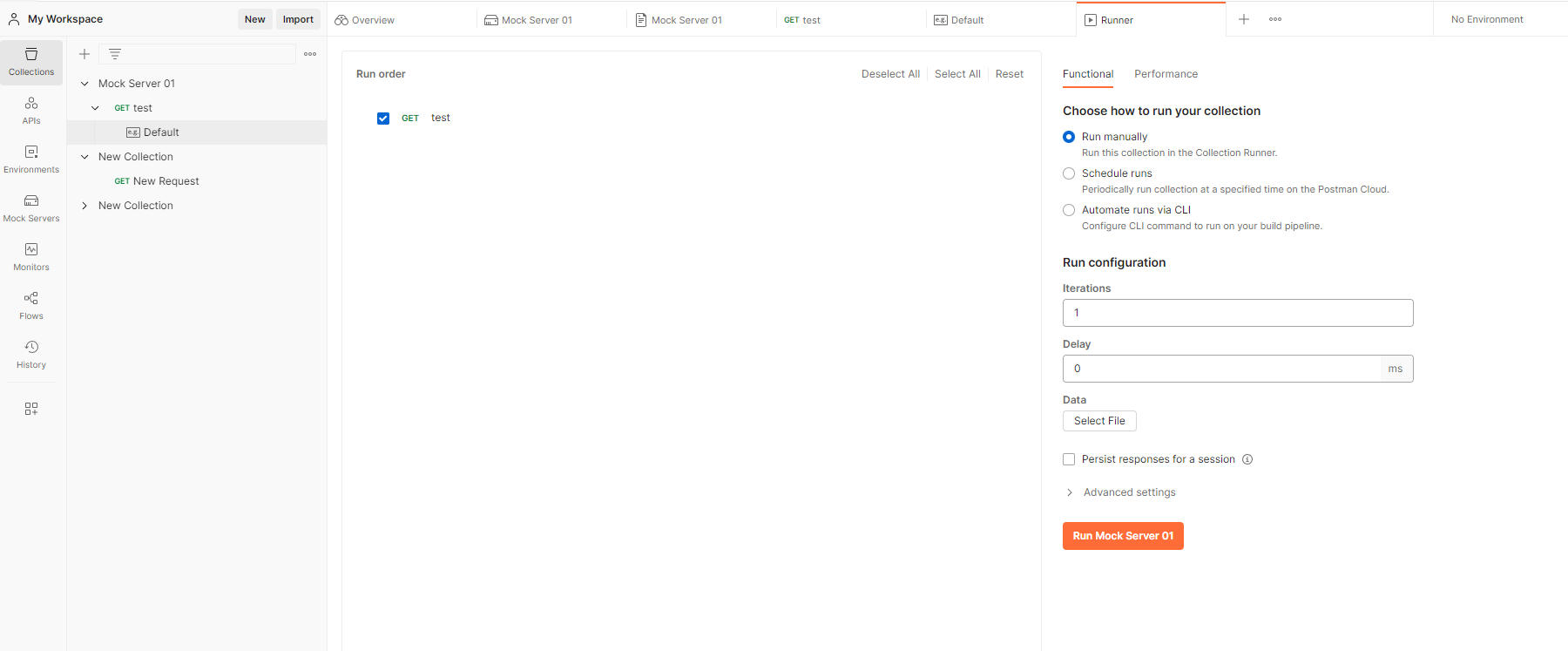
Task: Open the Environments sidebar section
Action: tap(31, 159)
